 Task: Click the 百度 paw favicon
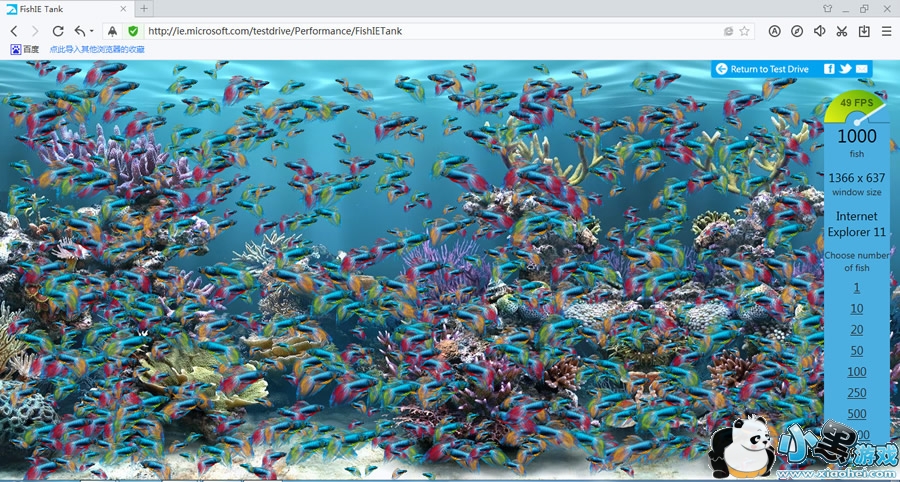15,49
